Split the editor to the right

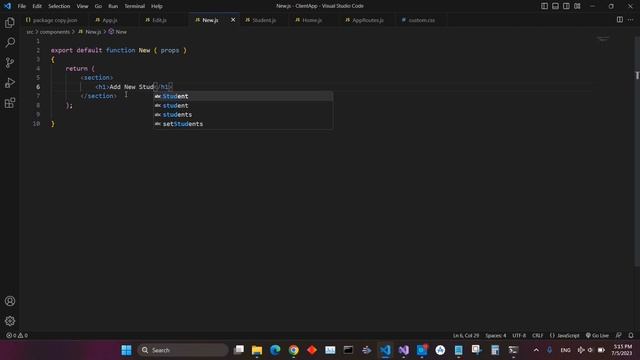tap(620, 20)
